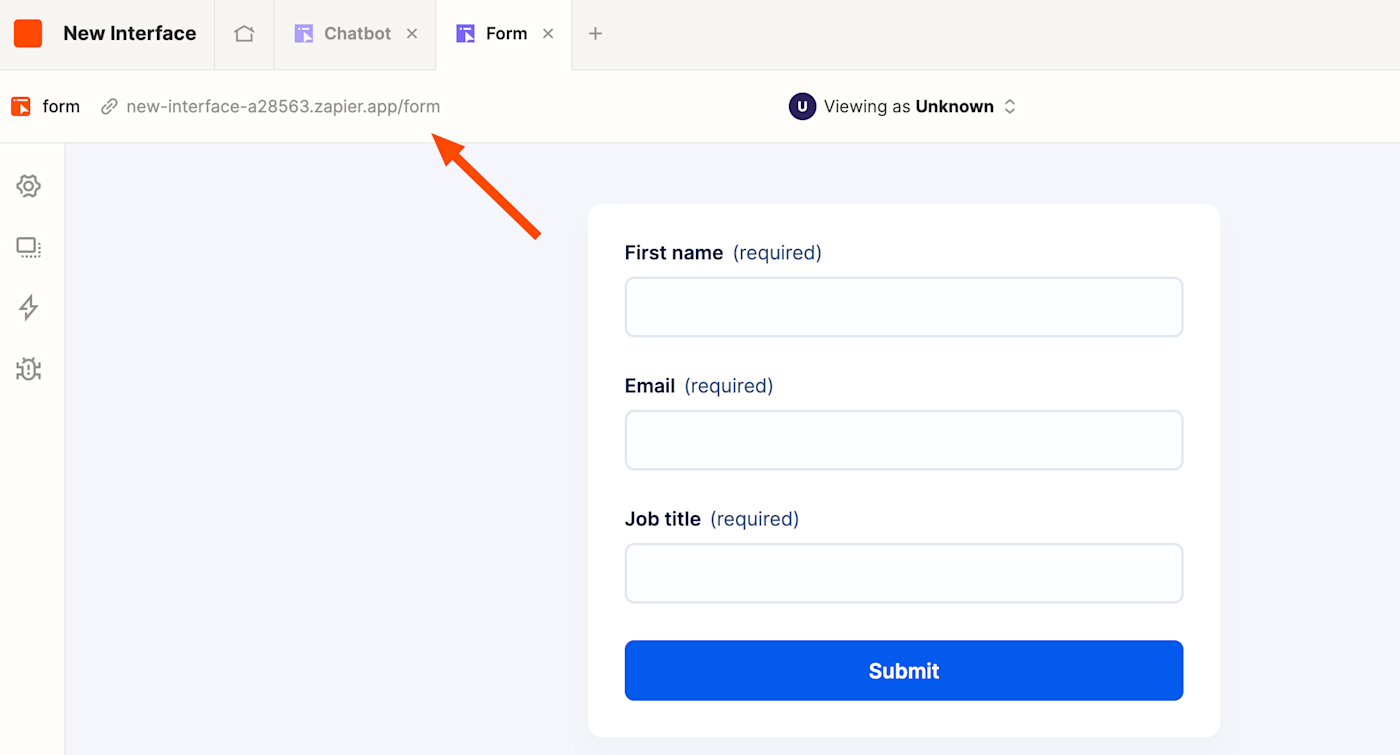Screen dimensions: 1400x755
Task: Open the Zaps lightning icon
Action: [x=28, y=308]
